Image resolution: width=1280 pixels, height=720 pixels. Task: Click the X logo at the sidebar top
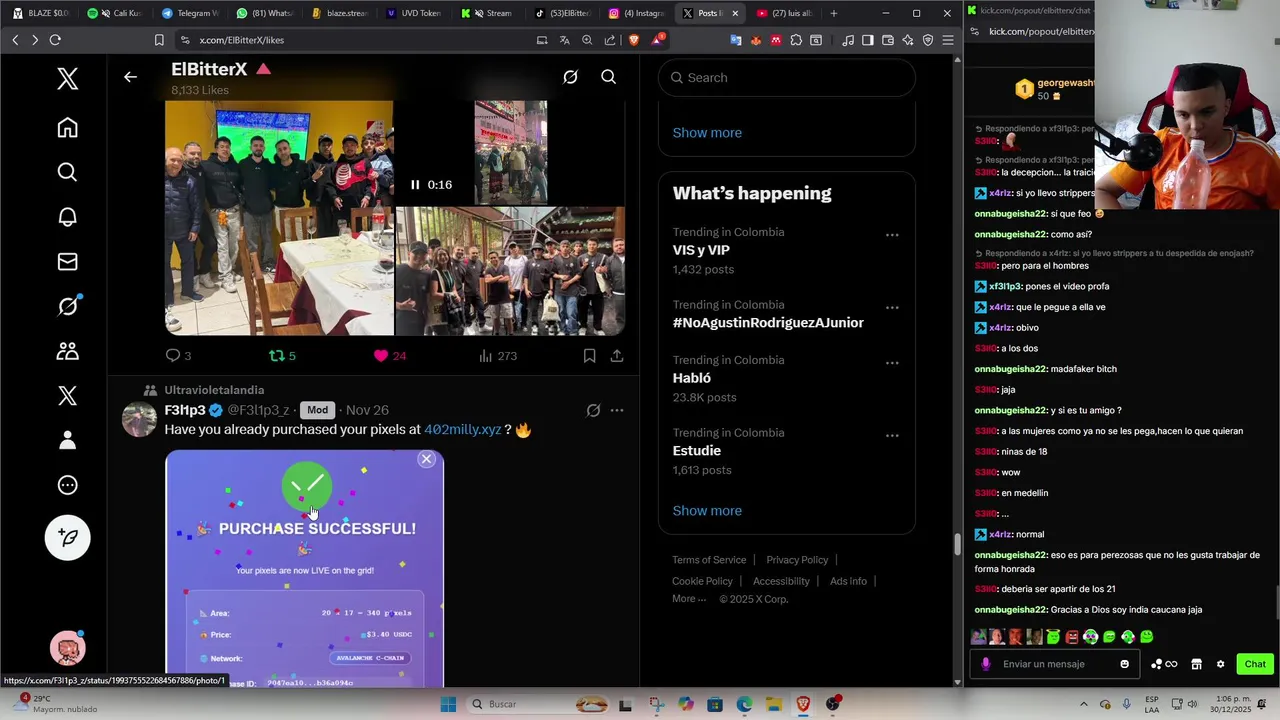coord(67,79)
